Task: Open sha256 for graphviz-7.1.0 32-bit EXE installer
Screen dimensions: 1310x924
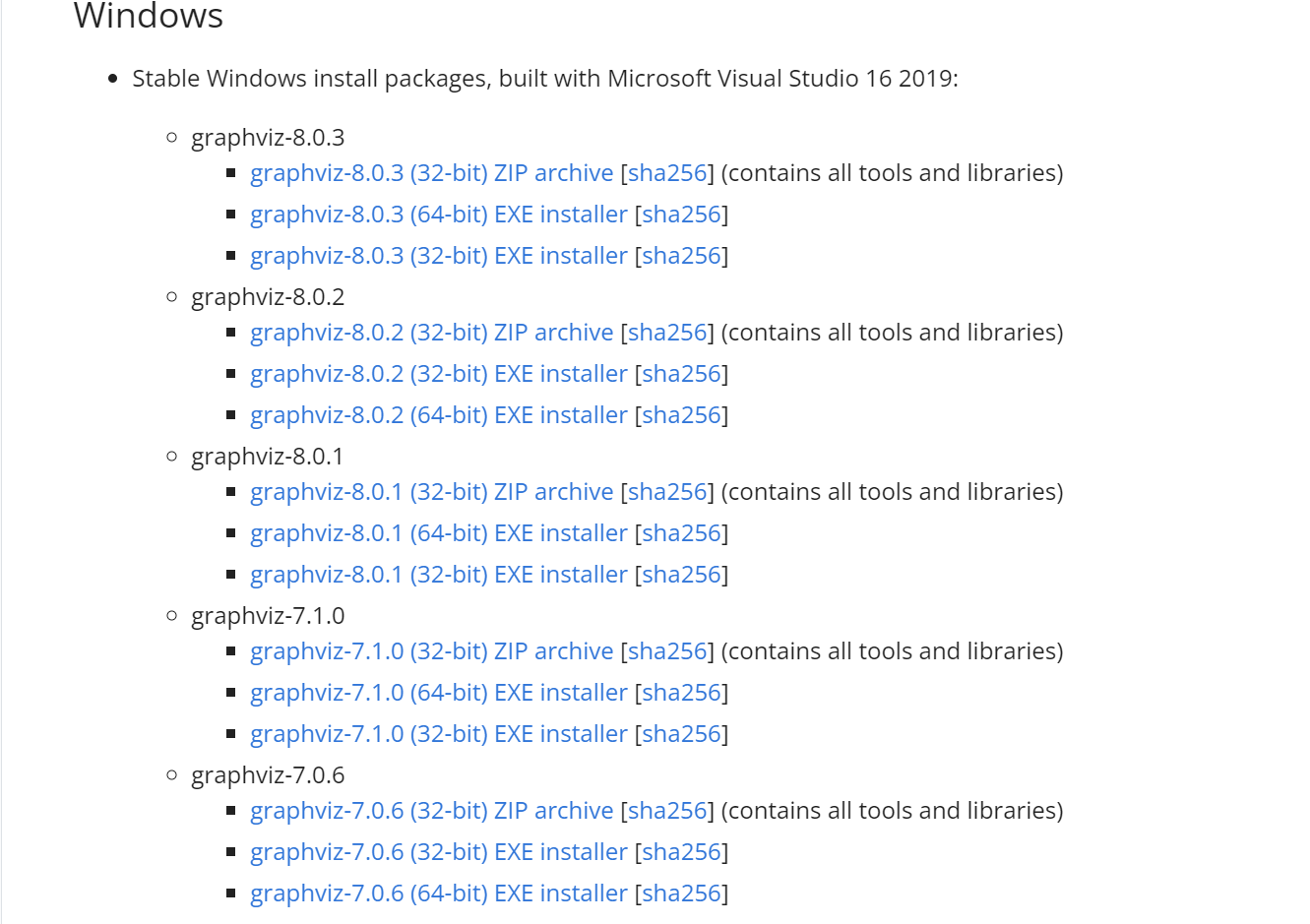Action: point(681,734)
